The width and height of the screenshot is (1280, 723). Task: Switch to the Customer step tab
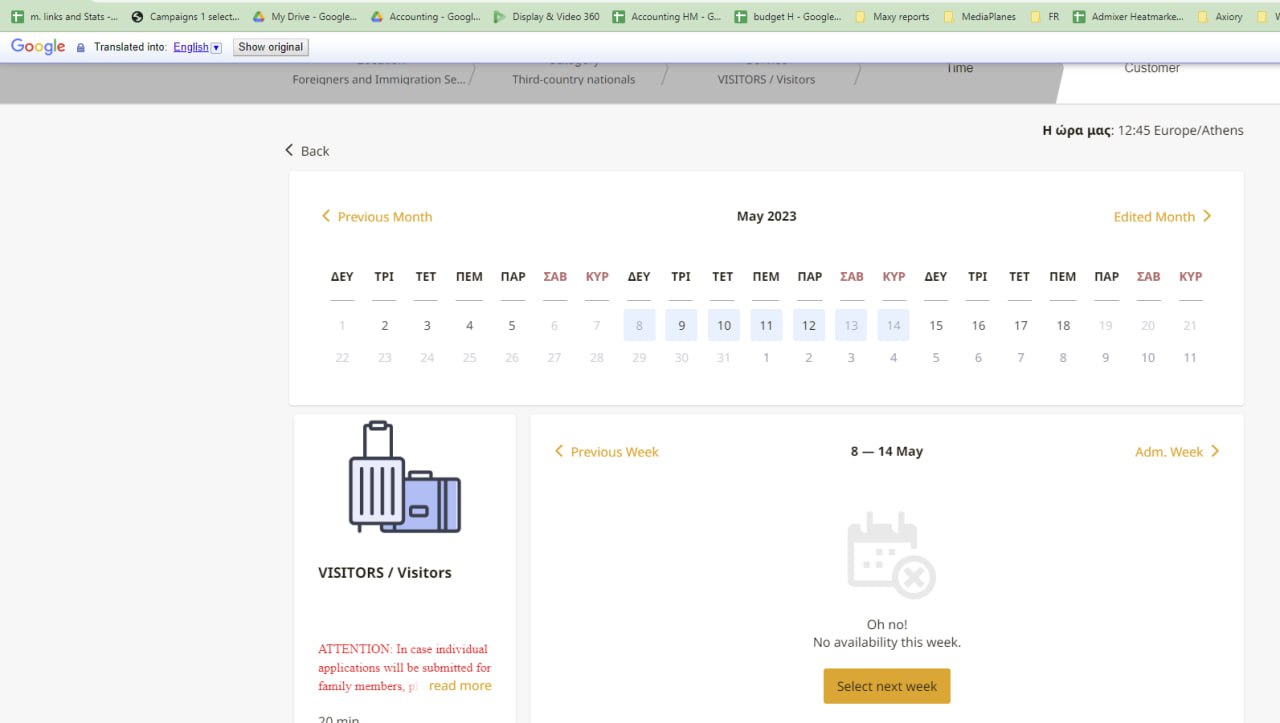1151,69
